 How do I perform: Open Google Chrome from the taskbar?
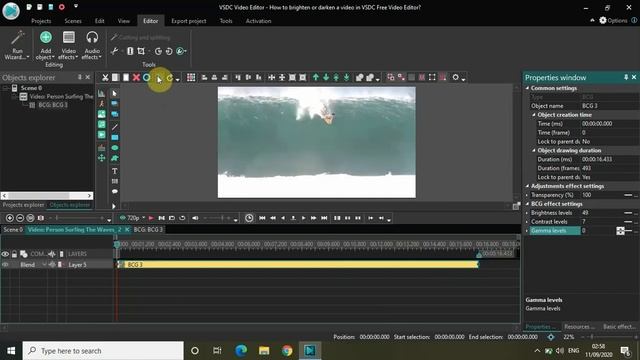pos(287,351)
